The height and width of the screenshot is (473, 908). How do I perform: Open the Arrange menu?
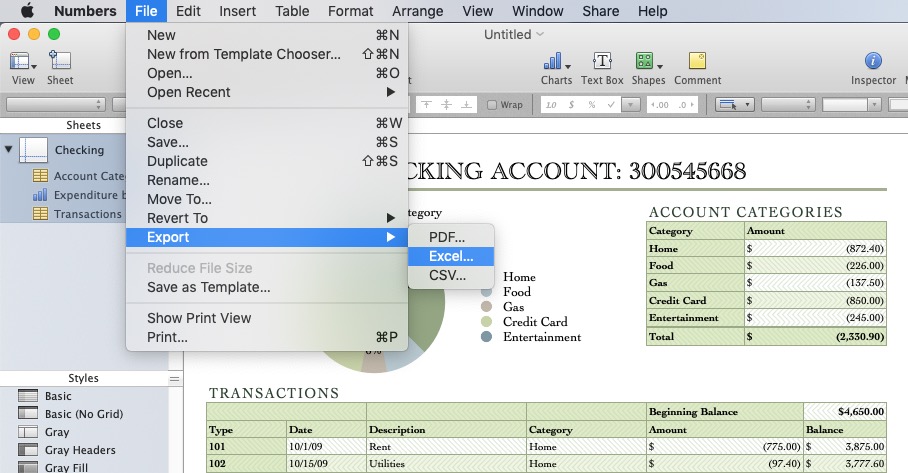418,11
